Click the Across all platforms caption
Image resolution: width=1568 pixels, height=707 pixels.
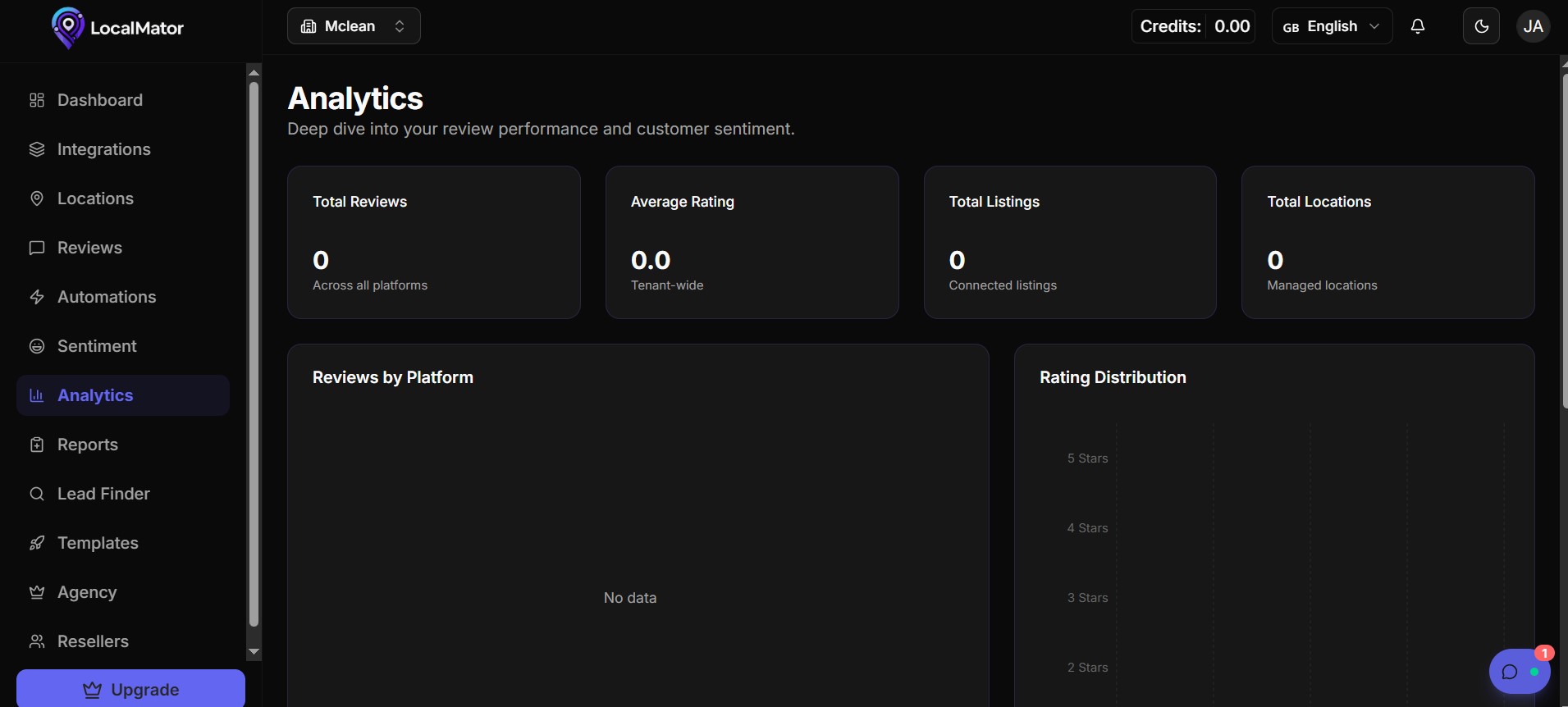coord(370,285)
